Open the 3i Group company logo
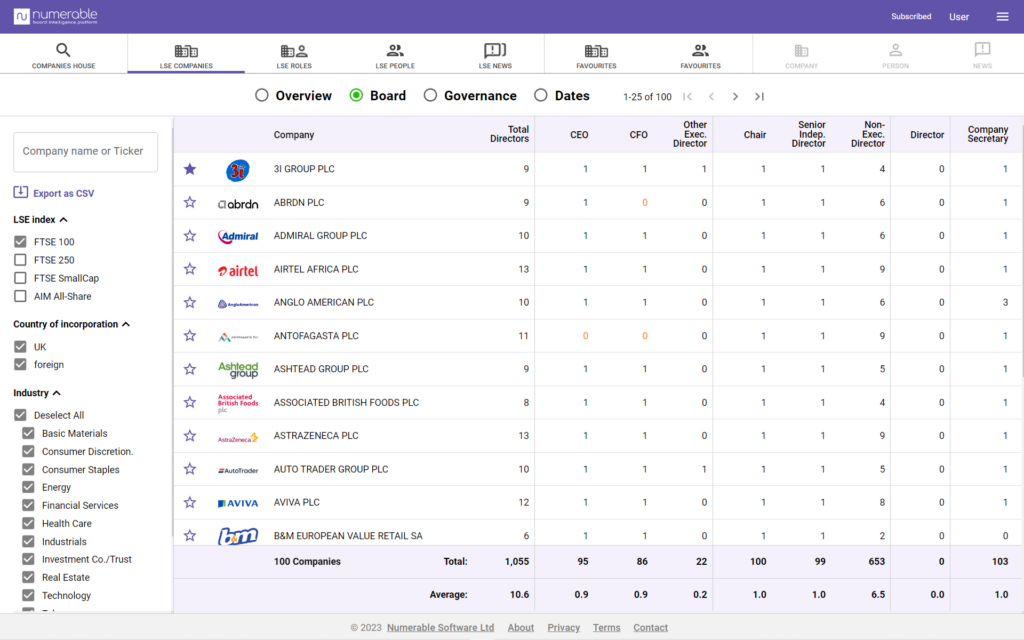Image resolution: width=1024 pixels, height=640 pixels. click(x=238, y=170)
